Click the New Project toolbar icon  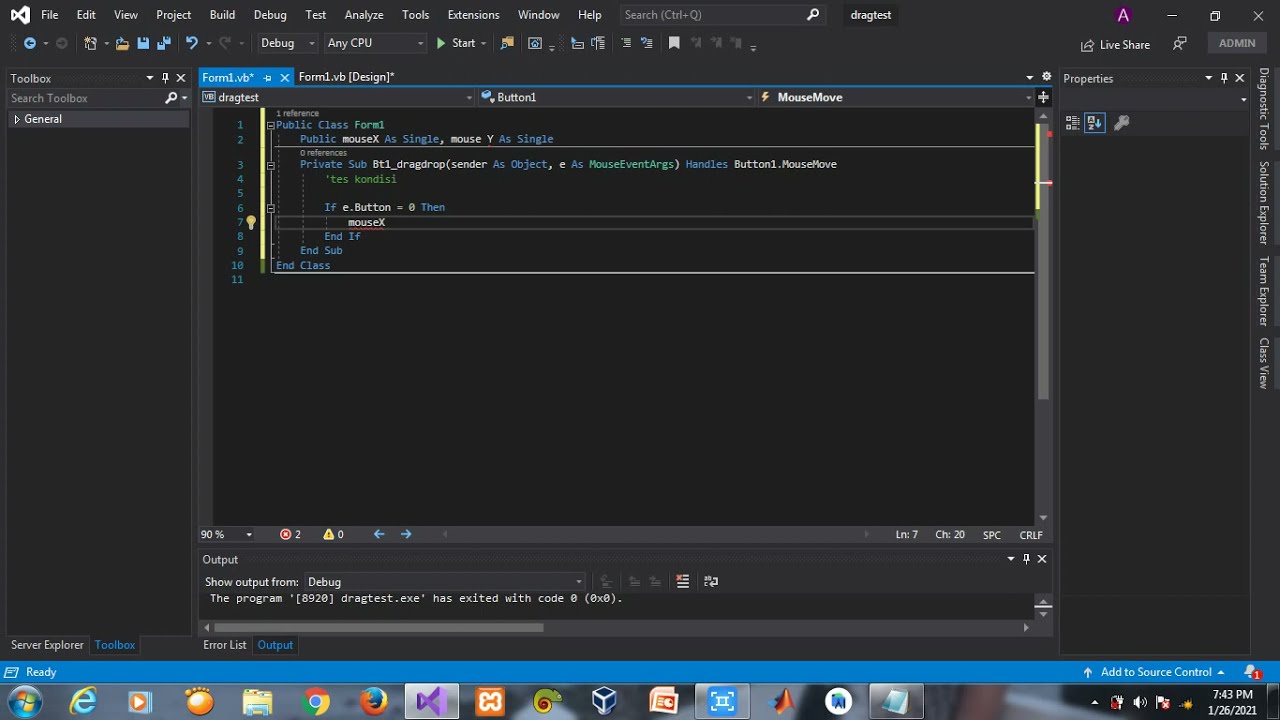tap(90, 43)
